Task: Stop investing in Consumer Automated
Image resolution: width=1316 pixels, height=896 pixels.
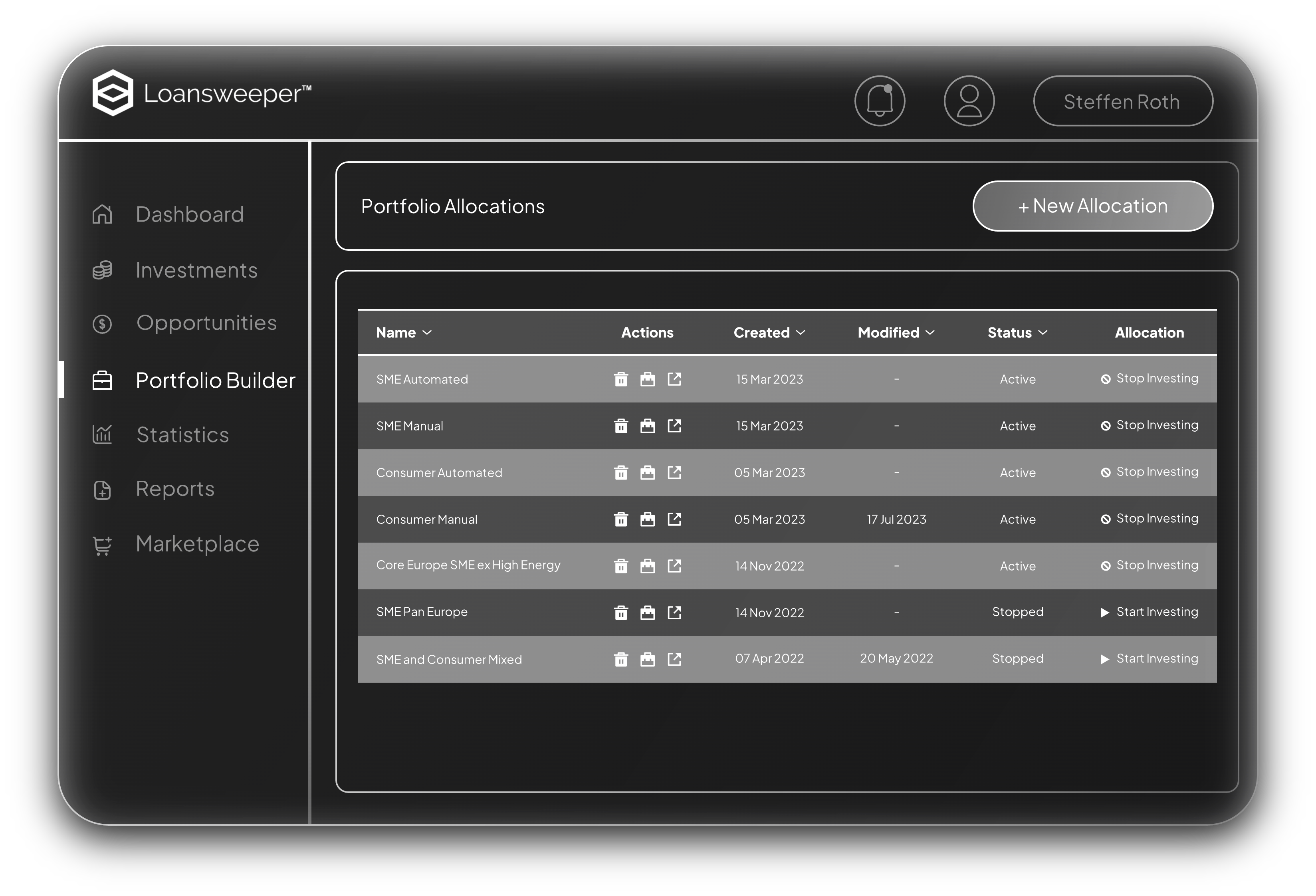Action: pos(1150,472)
